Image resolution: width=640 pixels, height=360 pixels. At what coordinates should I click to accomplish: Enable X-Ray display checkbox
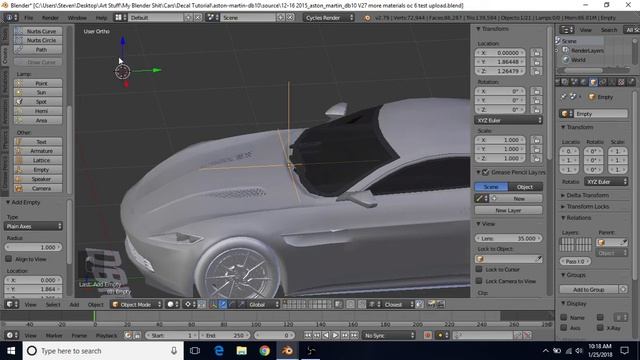coord(600,328)
